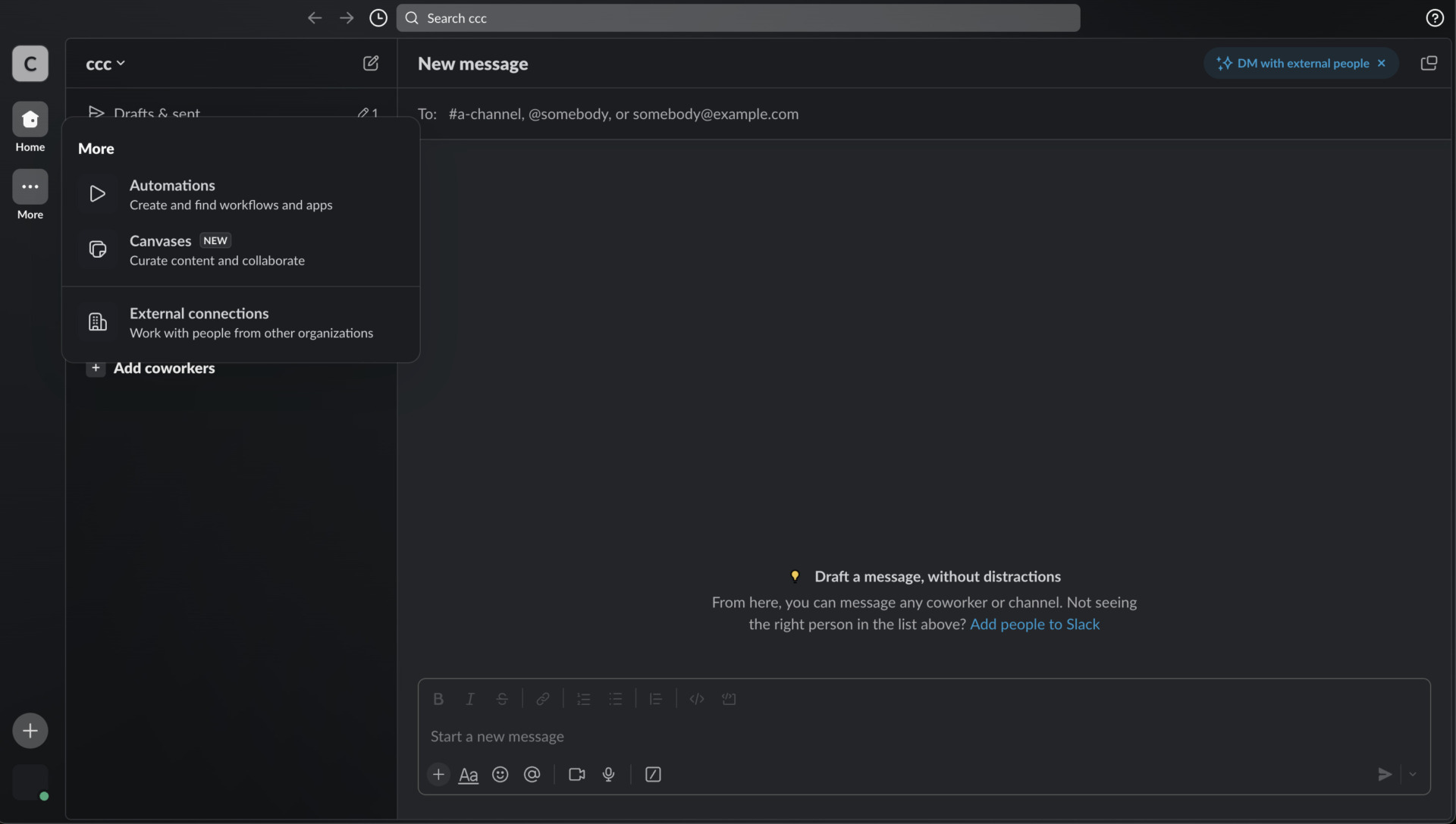Mention someone with the @ icon
Screen dimensions: 1456x824
532,774
